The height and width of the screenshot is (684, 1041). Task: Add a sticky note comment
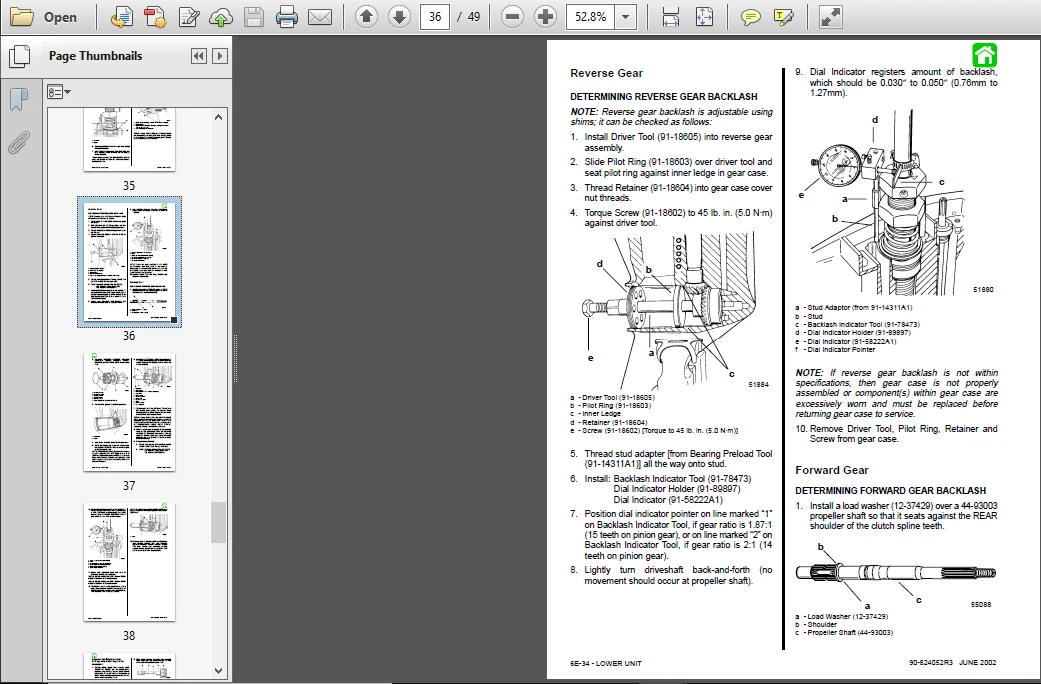(x=750, y=17)
